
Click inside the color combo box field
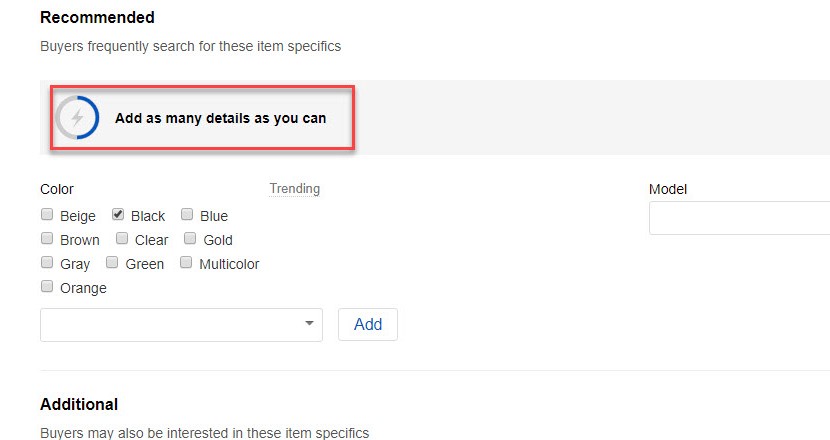[181, 325]
